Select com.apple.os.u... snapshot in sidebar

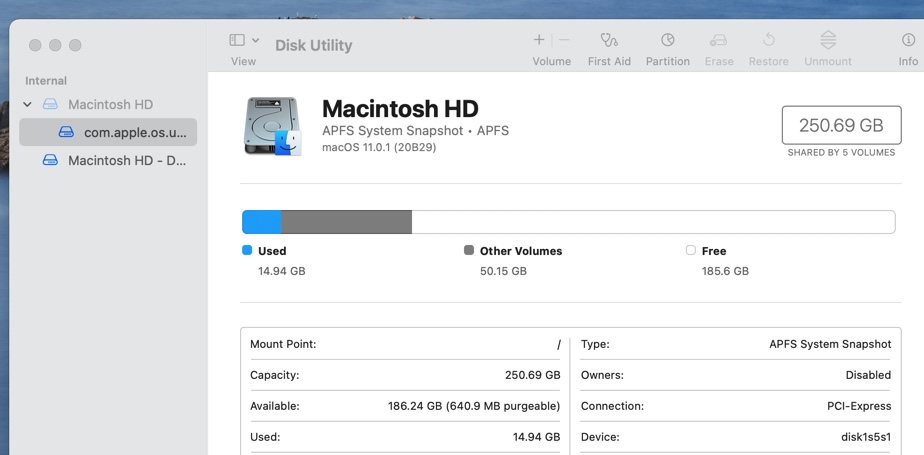pyautogui.click(x=108, y=132)
